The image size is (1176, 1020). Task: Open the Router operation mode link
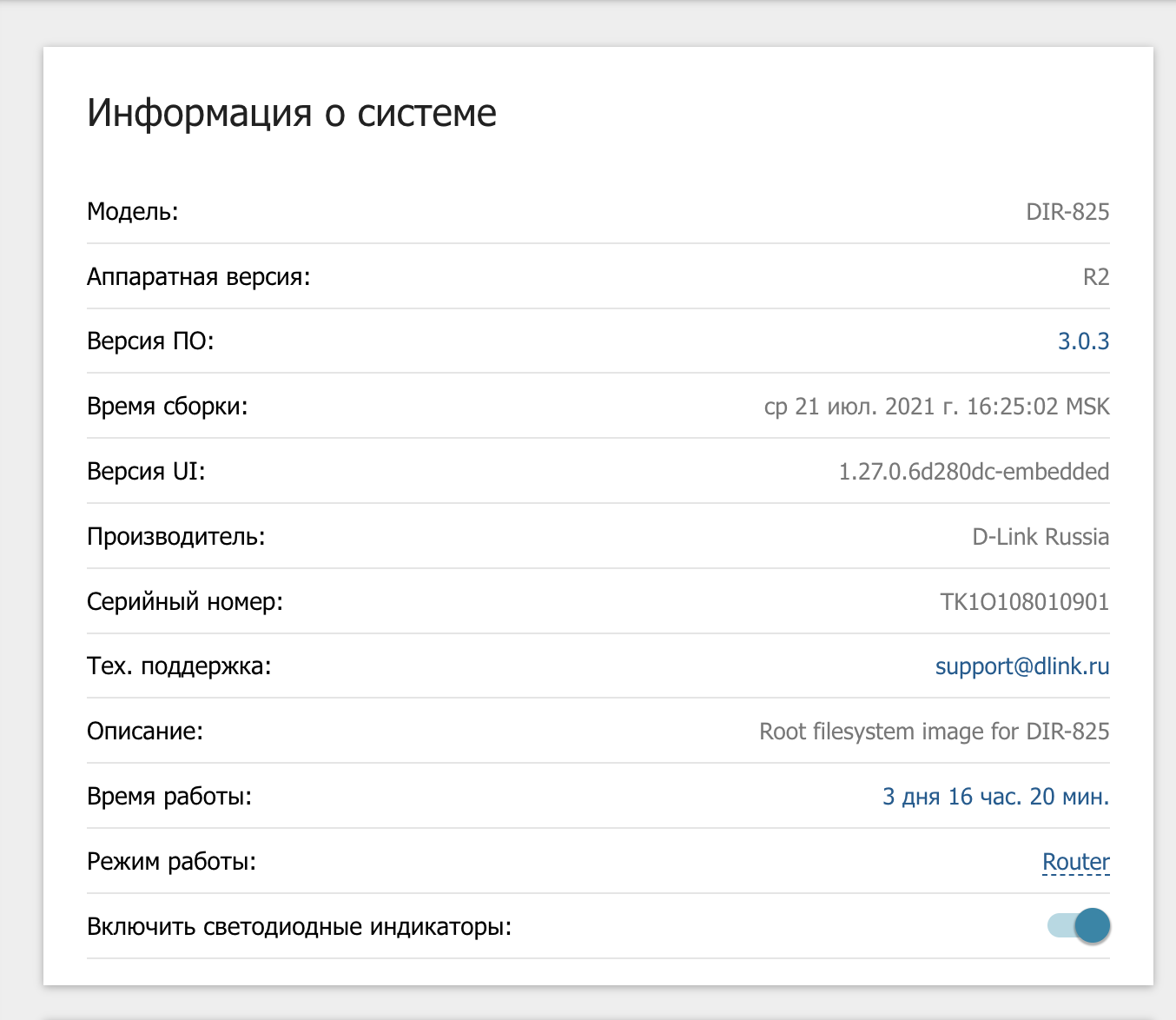[x=1075, y=862]
